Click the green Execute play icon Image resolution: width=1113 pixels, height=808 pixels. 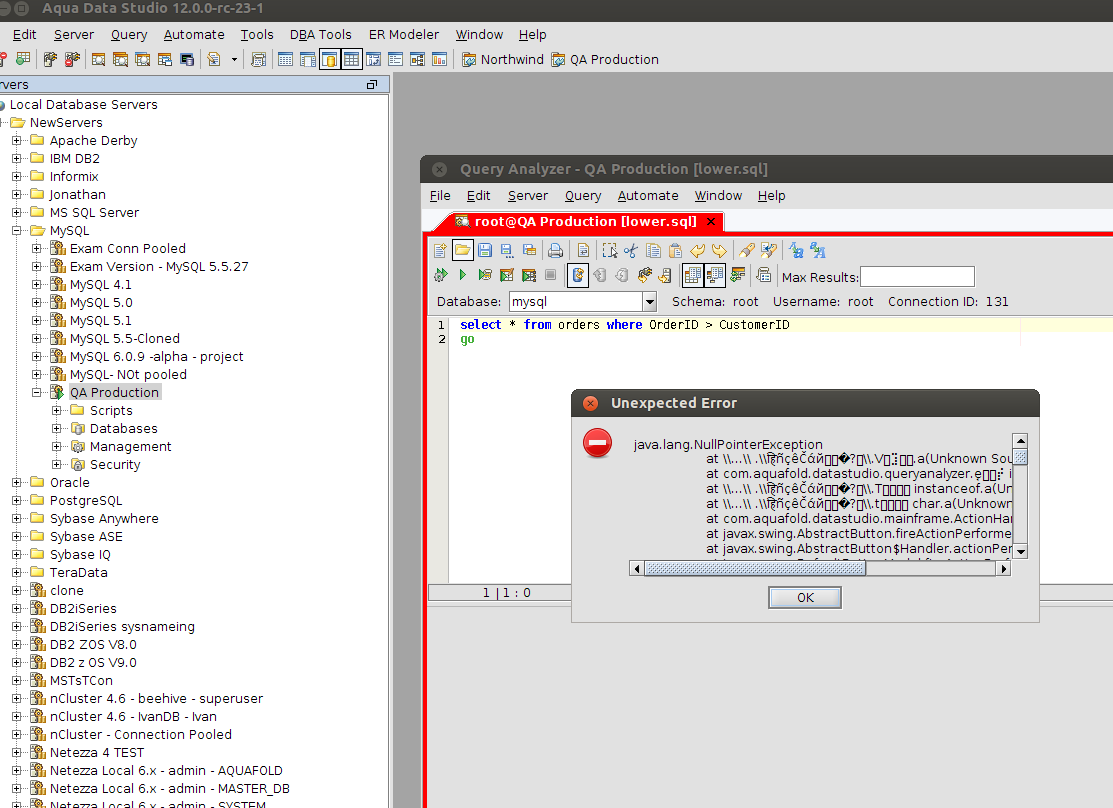463,275
